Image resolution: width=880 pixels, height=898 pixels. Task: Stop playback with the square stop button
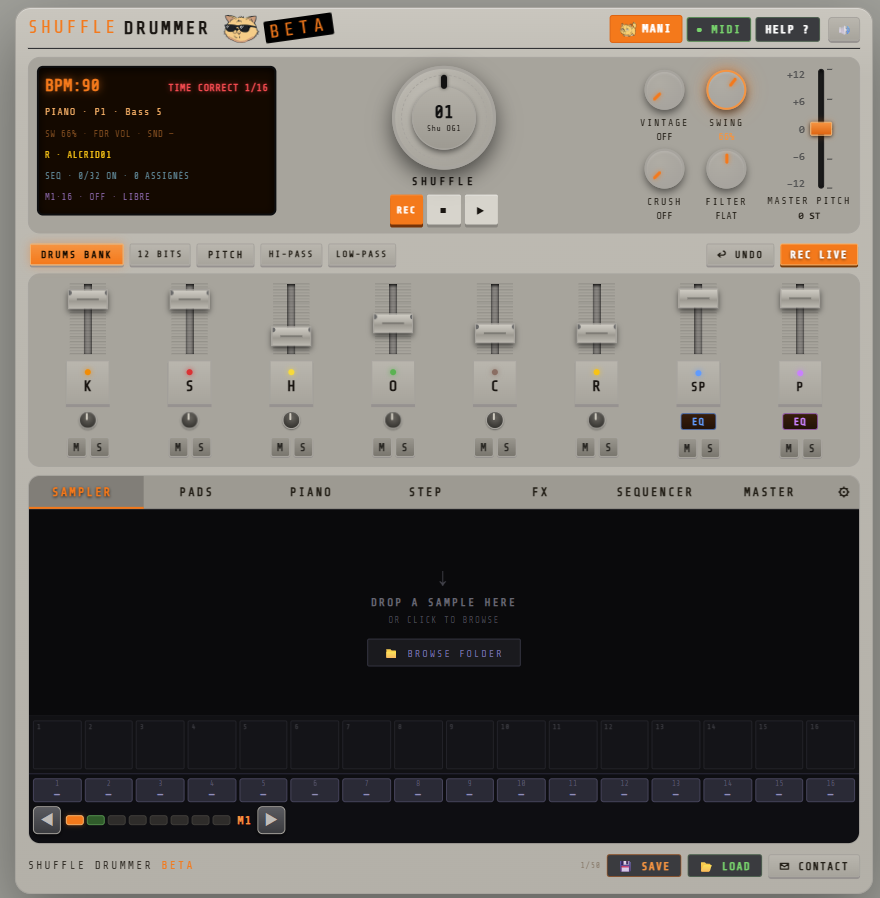coord(444,210)
